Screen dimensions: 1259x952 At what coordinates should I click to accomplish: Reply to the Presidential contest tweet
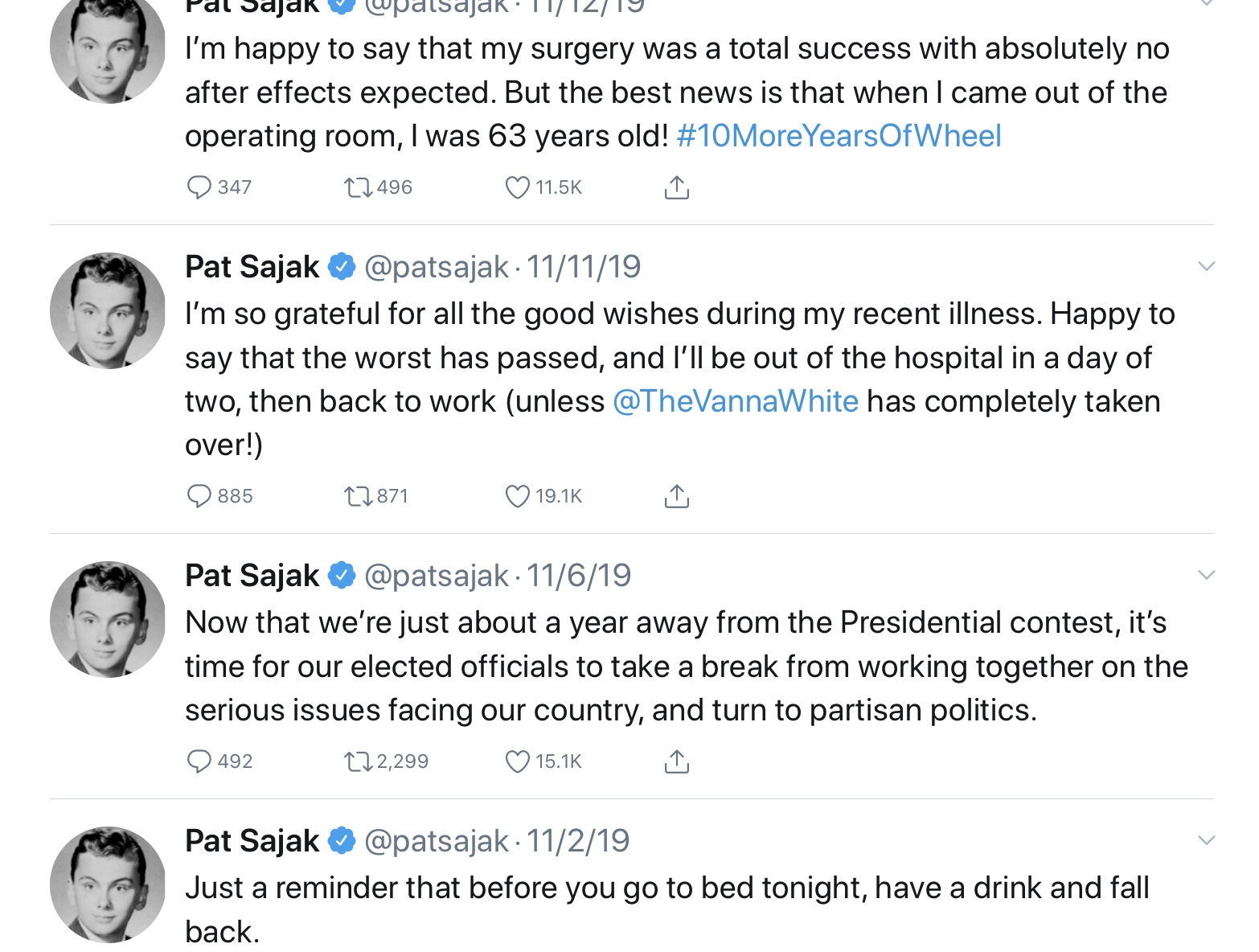coord(199,761)
